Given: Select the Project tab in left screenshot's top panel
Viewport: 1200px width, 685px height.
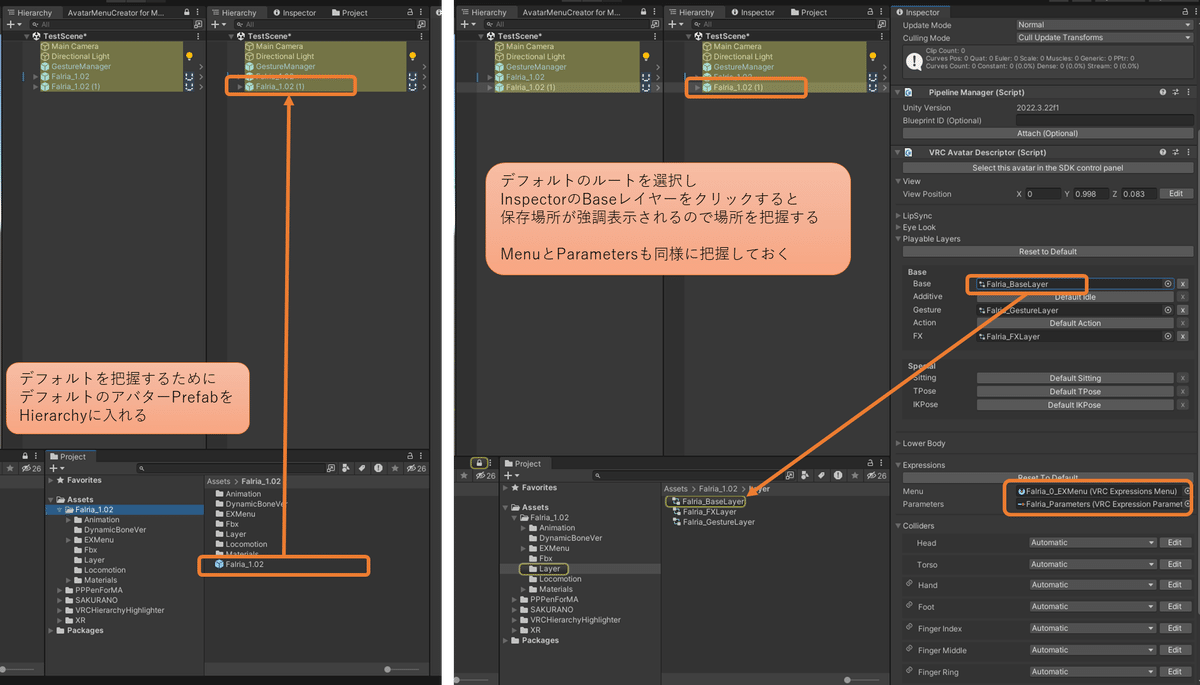Looking at the screenshot, I should click(349, 12).
